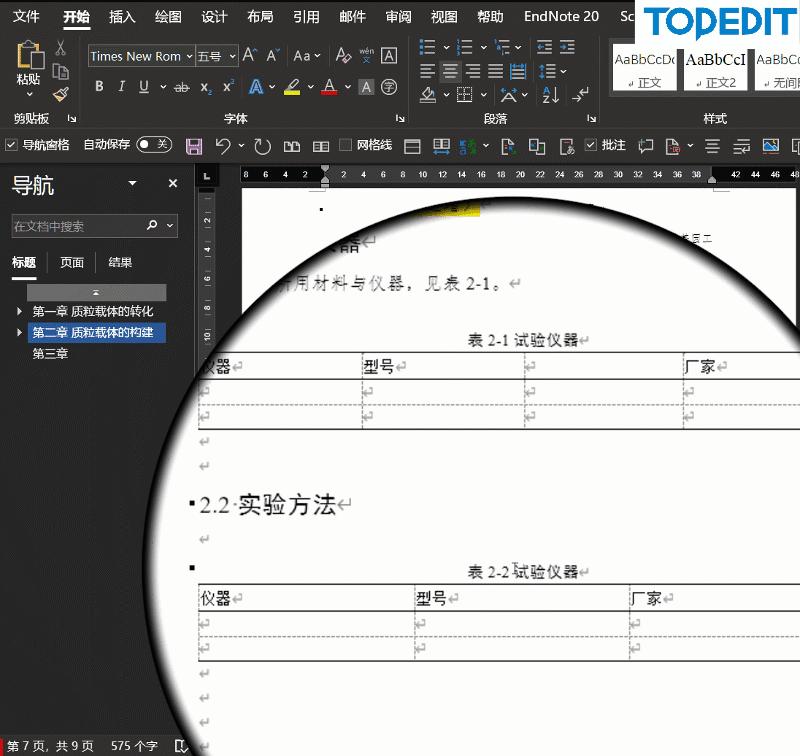Apply Underline formatting
This screenshot has width=800, height=756.
144,87
